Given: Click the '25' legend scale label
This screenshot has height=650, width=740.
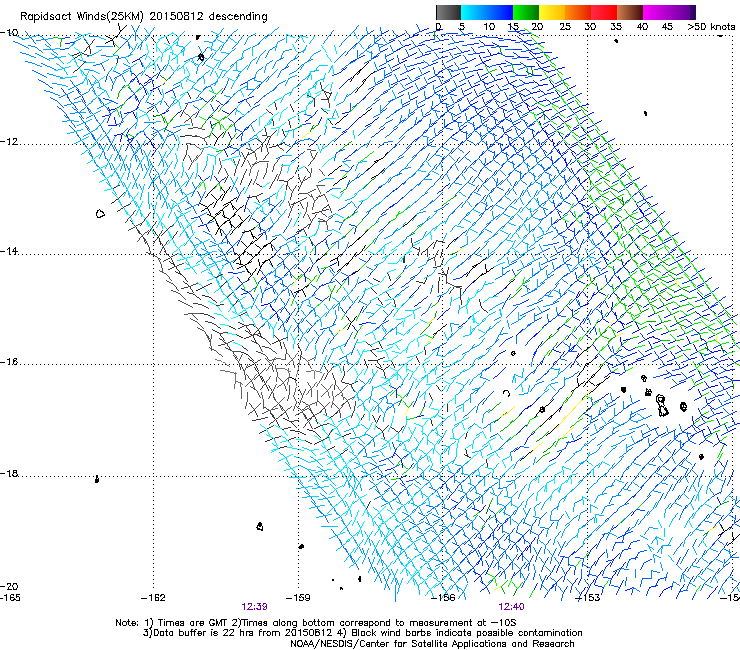Looking at the screenshot, I should [x=565, y=27].
